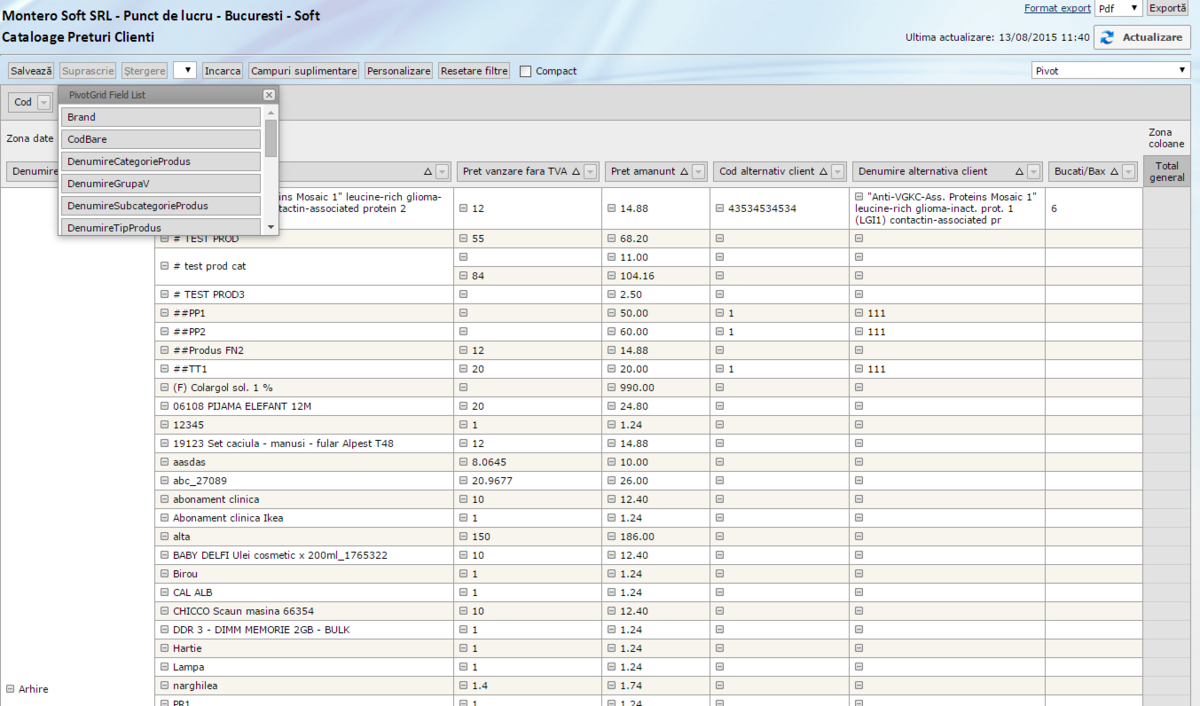Select Brand in the field list
This screenshot has height=706, width=1200.
(160, 117)
